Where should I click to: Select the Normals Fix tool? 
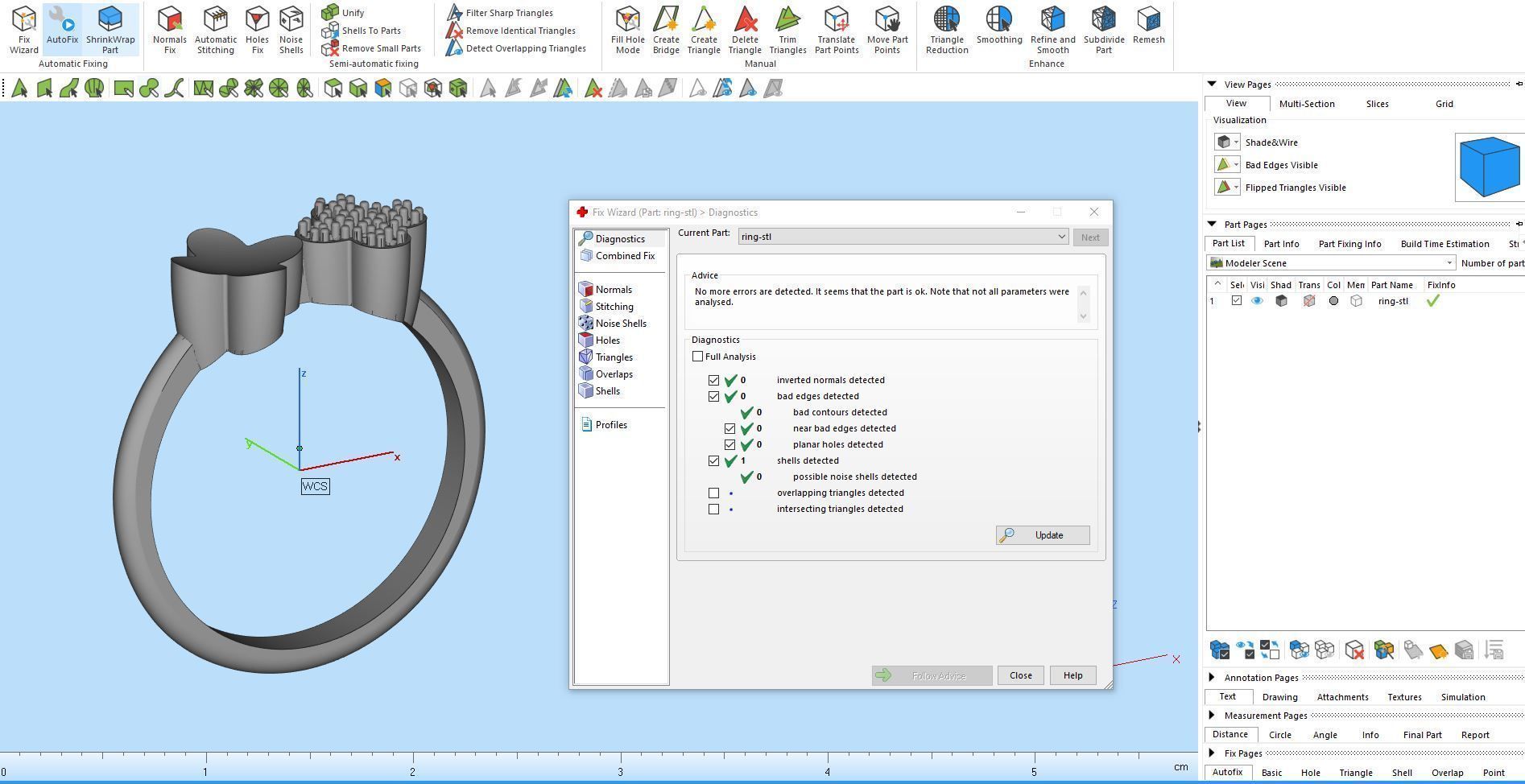[x=169, y=30]
